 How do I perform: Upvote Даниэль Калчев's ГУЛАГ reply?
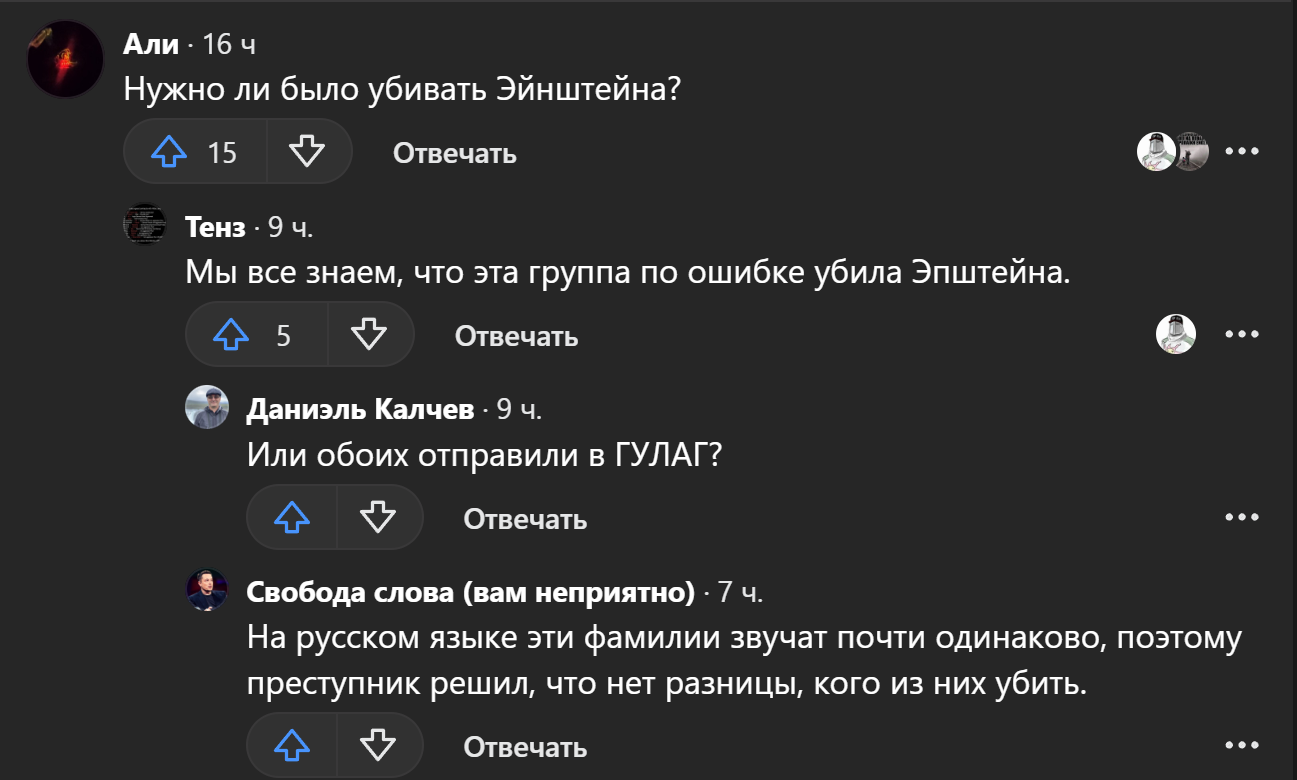(x=292, y=518)
